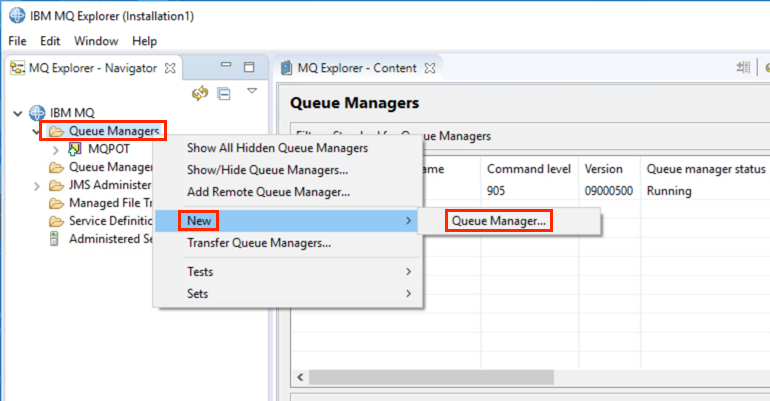Select Managed File Transfer folder
770x401 pixels.
(110, 203)
